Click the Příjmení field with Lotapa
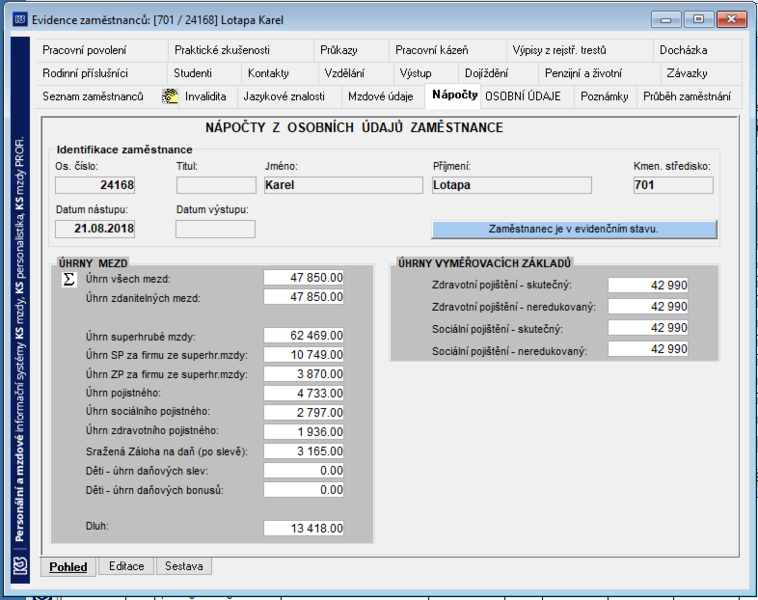This screenshot has height=600, width=758. click(x=511, y=185)
